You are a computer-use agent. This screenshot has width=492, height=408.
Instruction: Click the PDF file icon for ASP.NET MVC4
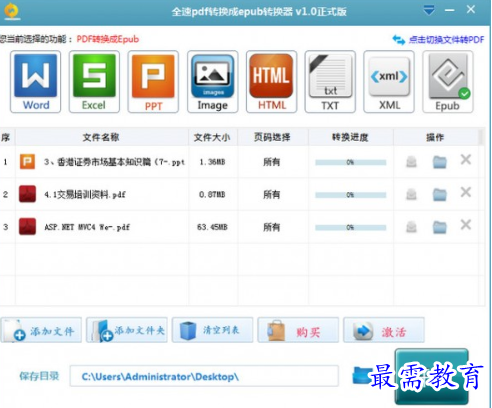click(x=27, y=227)
